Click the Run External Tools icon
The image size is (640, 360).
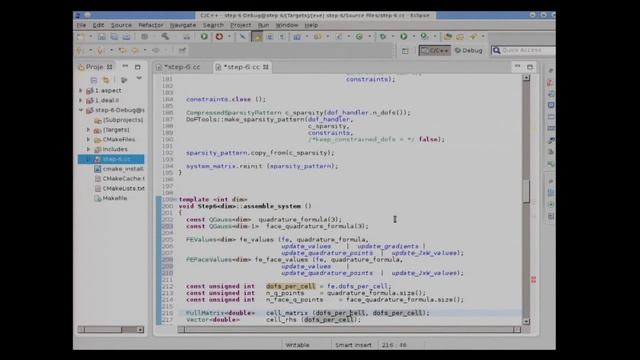tap(424, 37)
